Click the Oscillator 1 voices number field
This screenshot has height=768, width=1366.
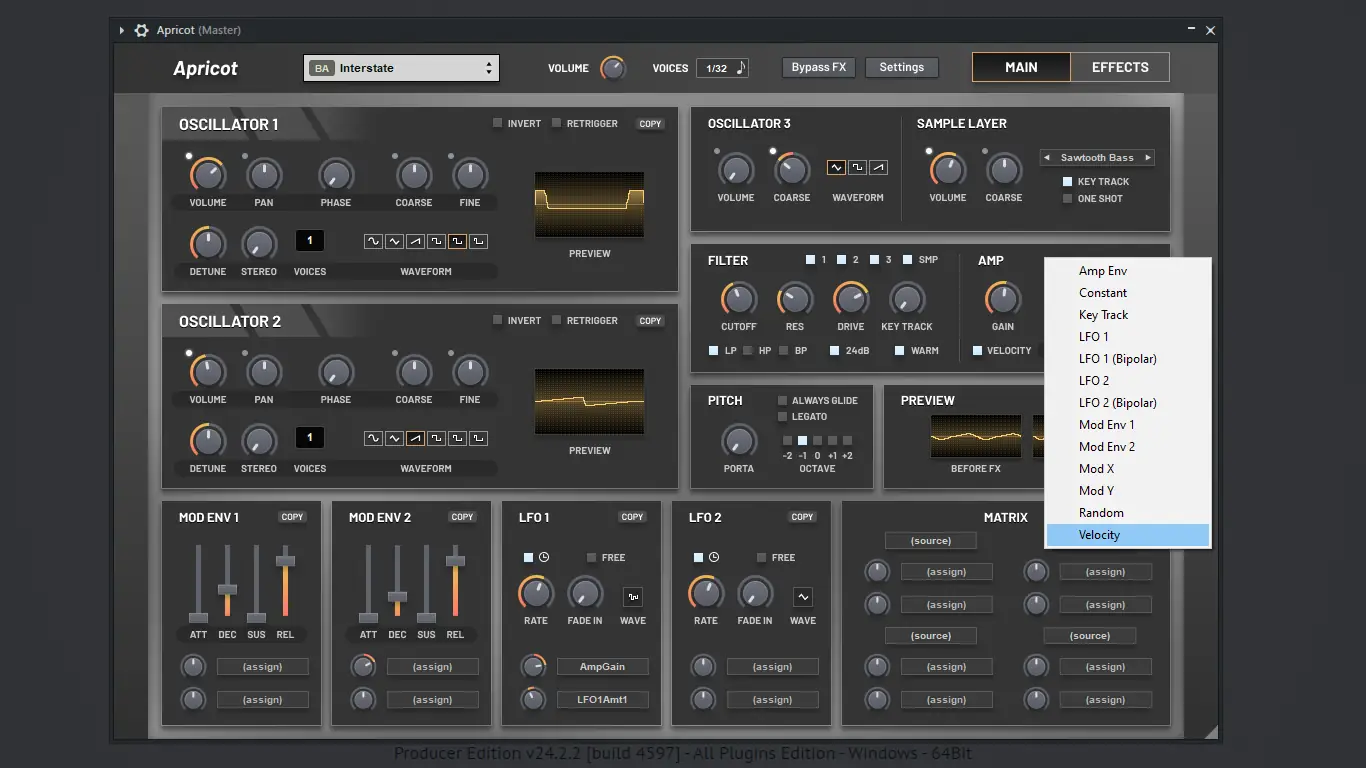310,241
